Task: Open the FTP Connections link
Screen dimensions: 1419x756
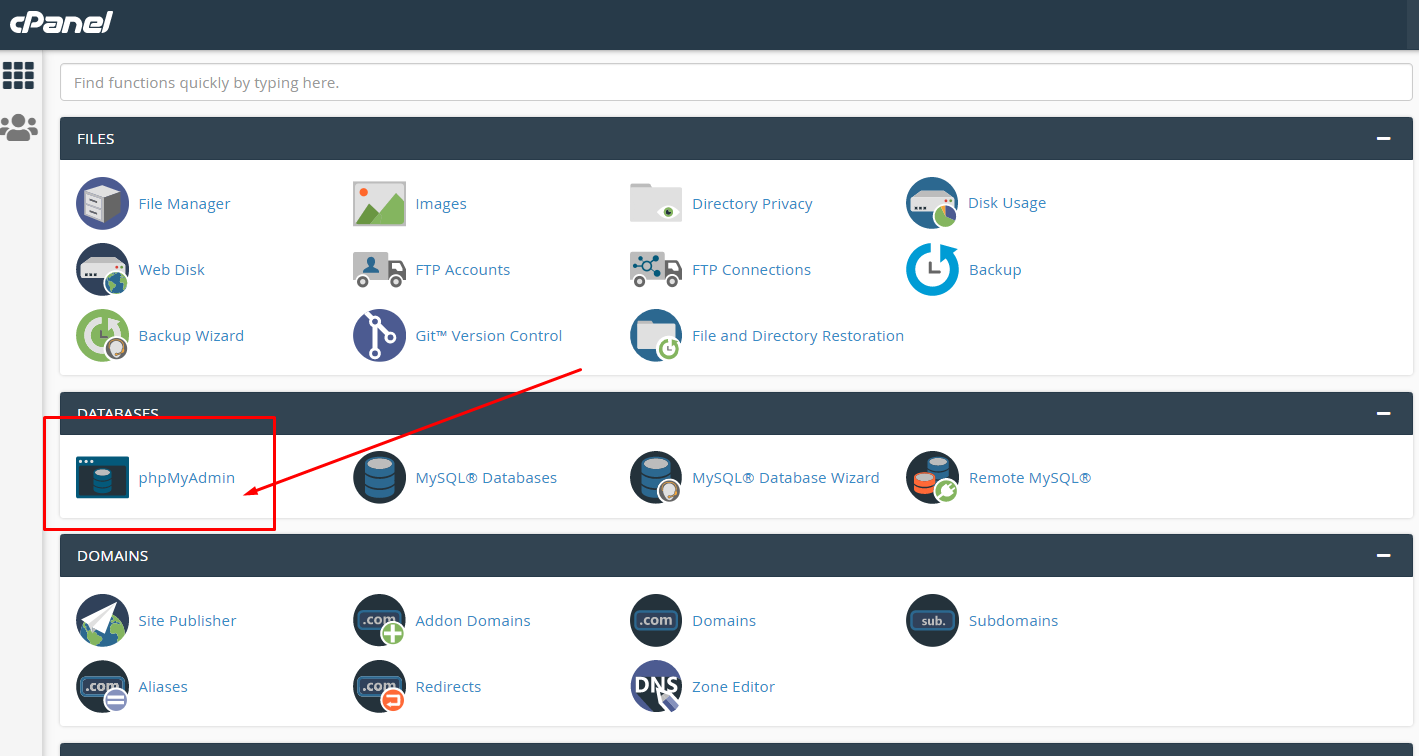Action: click(x=751, y=270)
